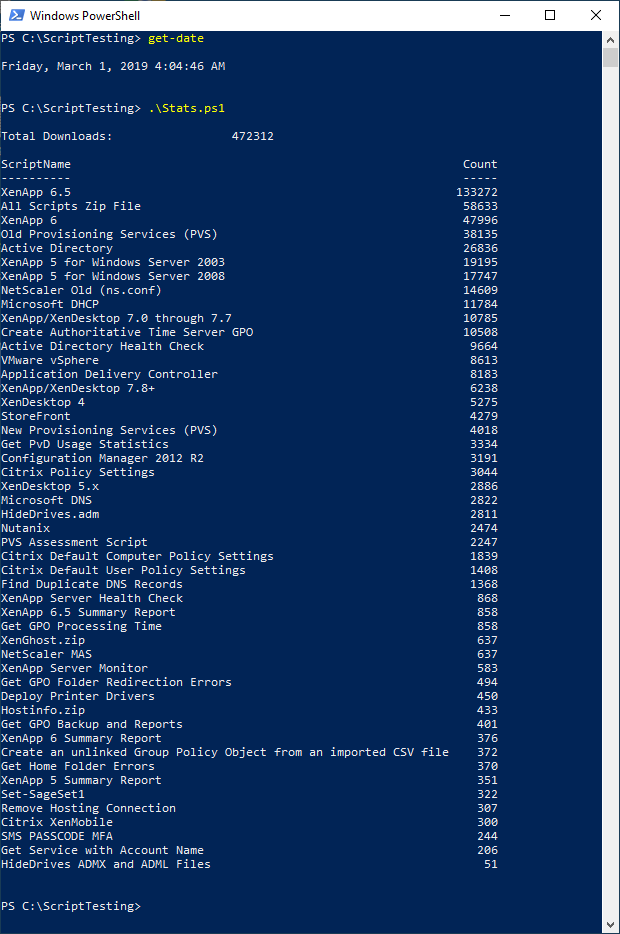Click the scrollbar down arrow
Screen dimensions: 620x934
[x=610, y=925]
